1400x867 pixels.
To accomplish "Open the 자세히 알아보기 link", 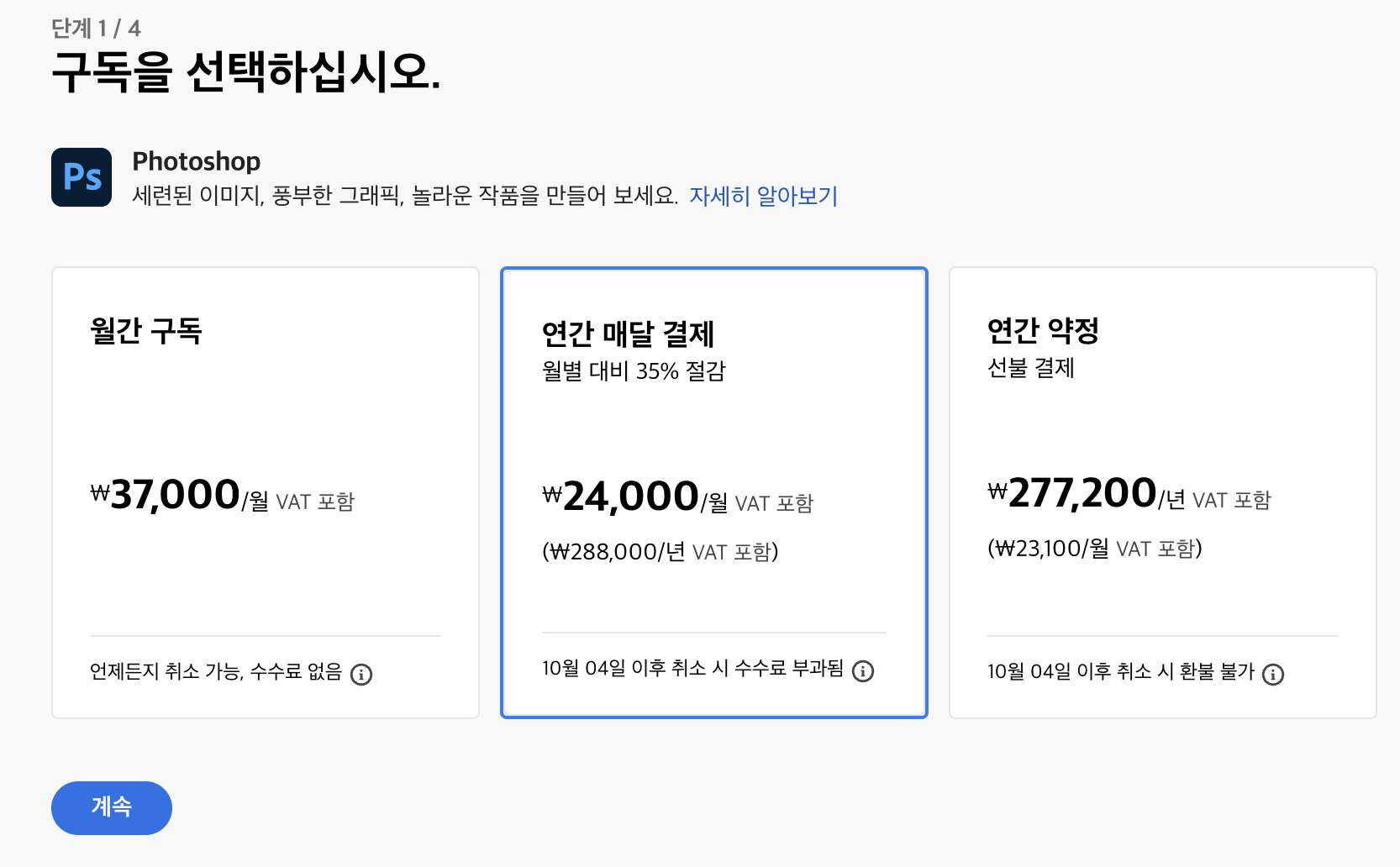I will tap(764, 196).
